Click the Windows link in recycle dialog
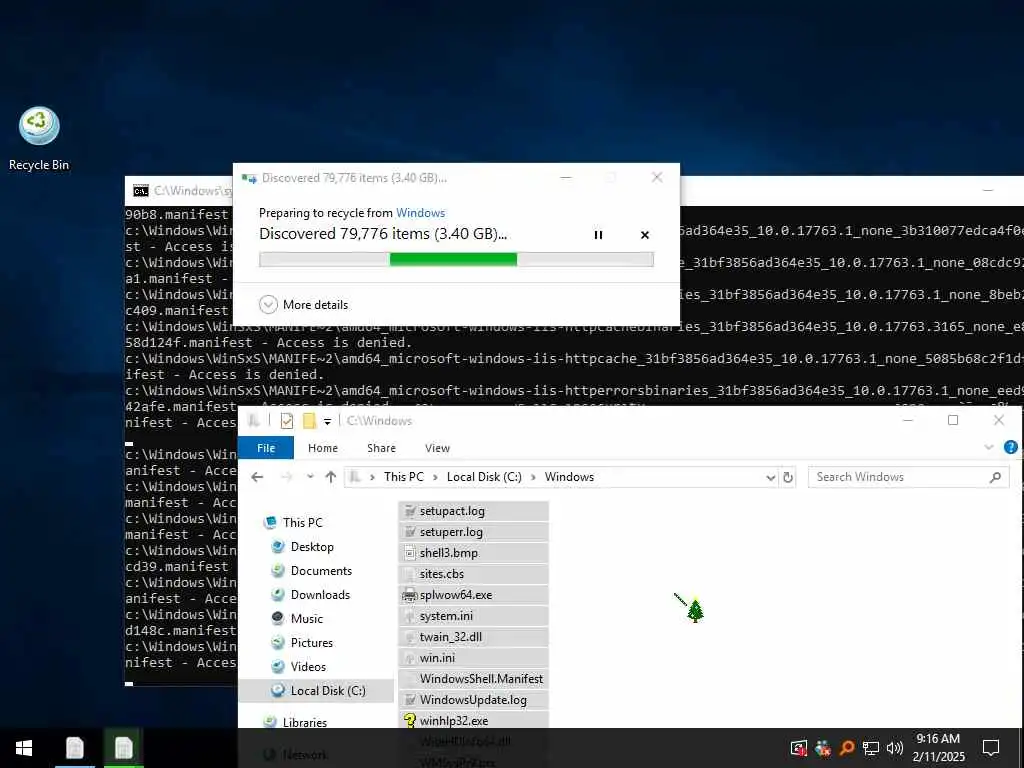The width and height of the screenshot is (1024, 768). 421,213
